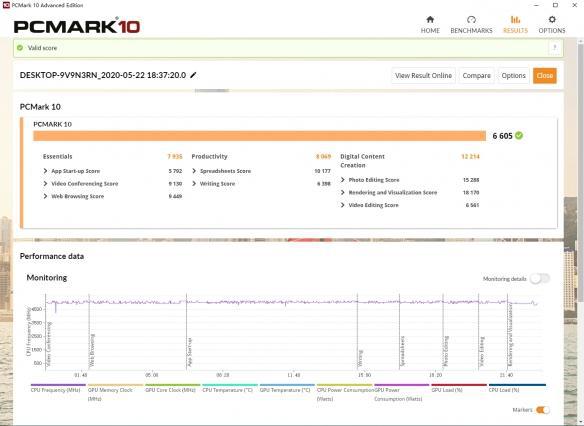Toggle Monitoring details switch
The height and width of the screenshot is (426, 584).
[540, 279]
